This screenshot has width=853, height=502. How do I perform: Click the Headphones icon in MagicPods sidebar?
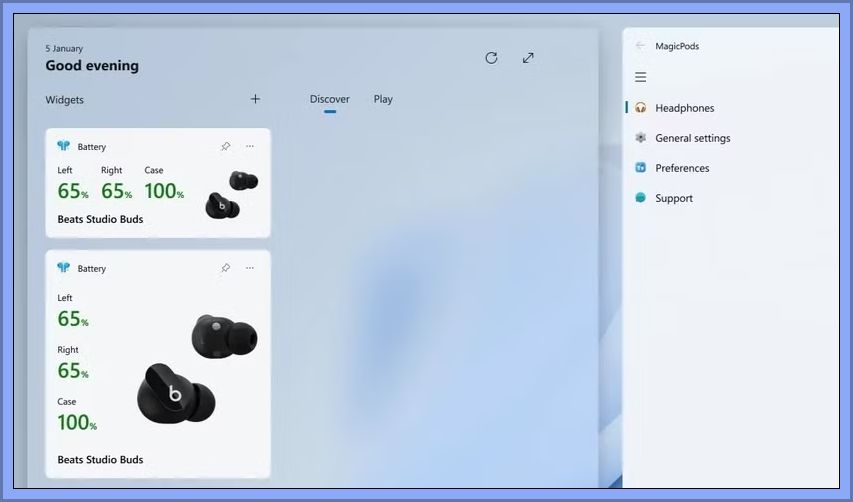pyautogui.click(x=641, y=108)
